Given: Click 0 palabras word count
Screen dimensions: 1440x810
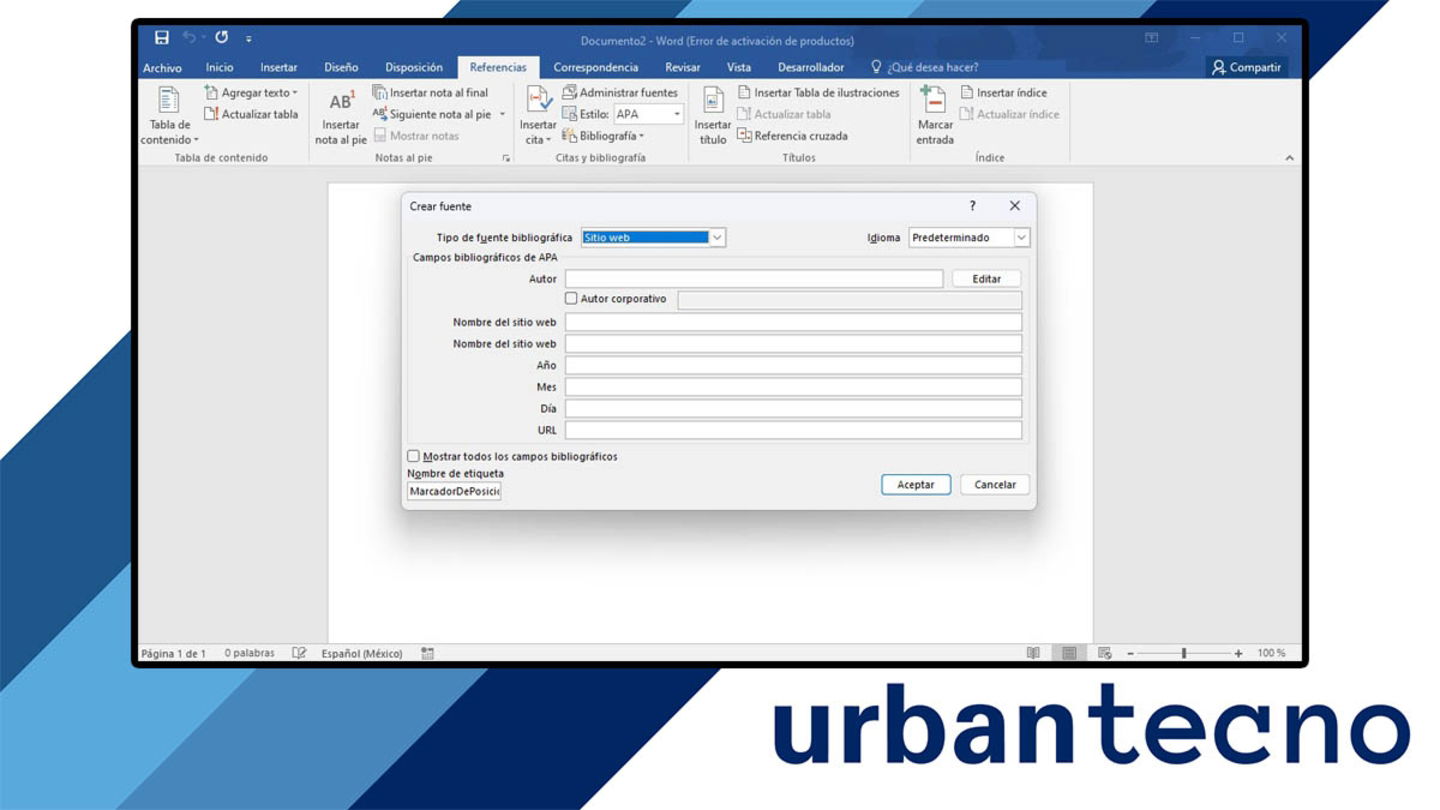Looking at the screenshot, I should coord(249,653).
